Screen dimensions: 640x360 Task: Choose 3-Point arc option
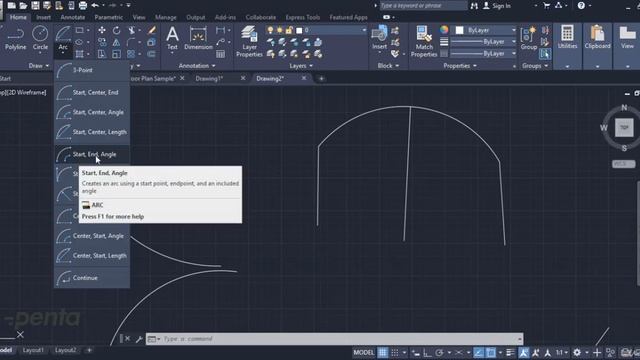coord(92,70)
